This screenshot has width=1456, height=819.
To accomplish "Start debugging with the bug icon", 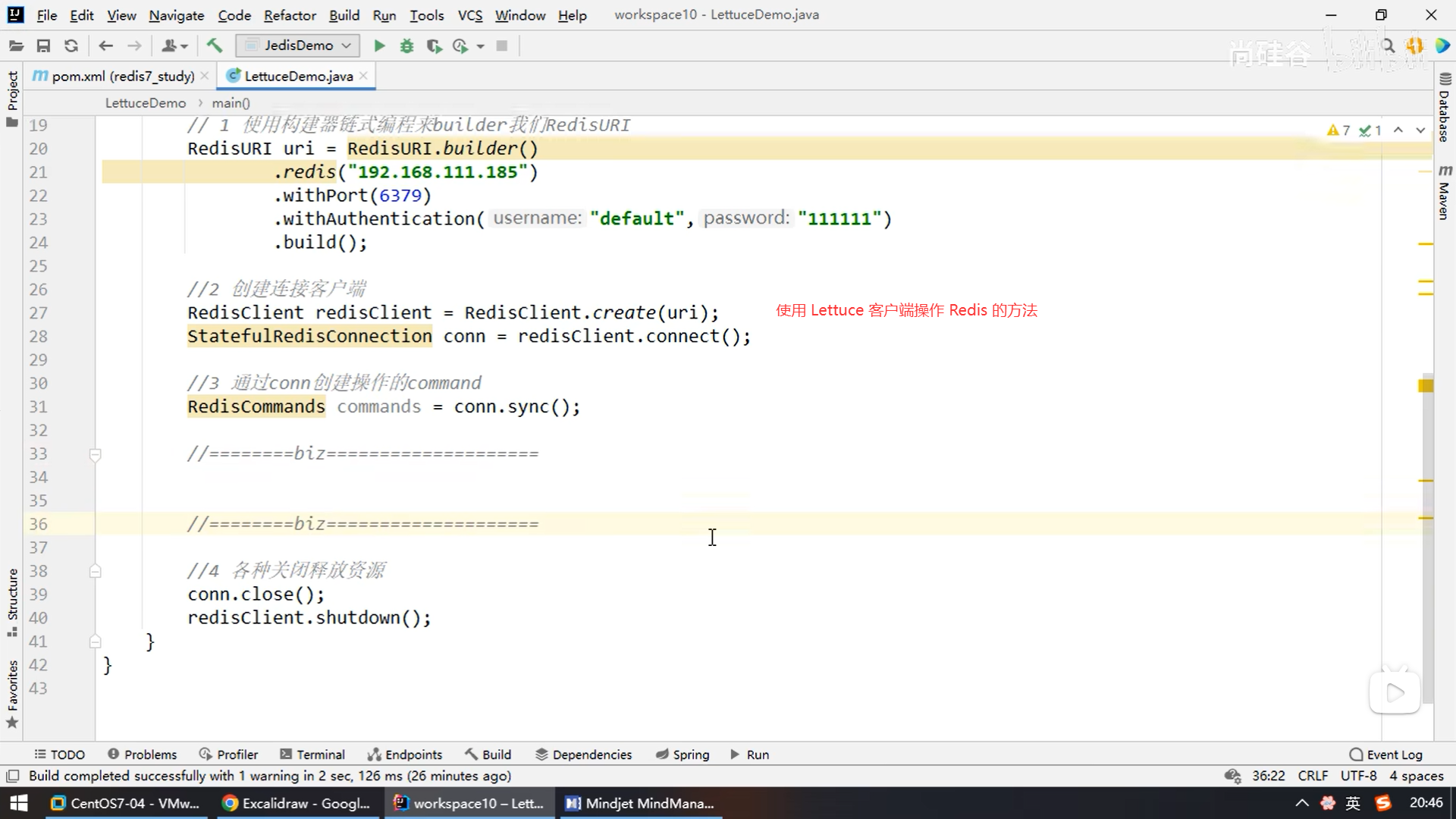I will pos(407,46).
